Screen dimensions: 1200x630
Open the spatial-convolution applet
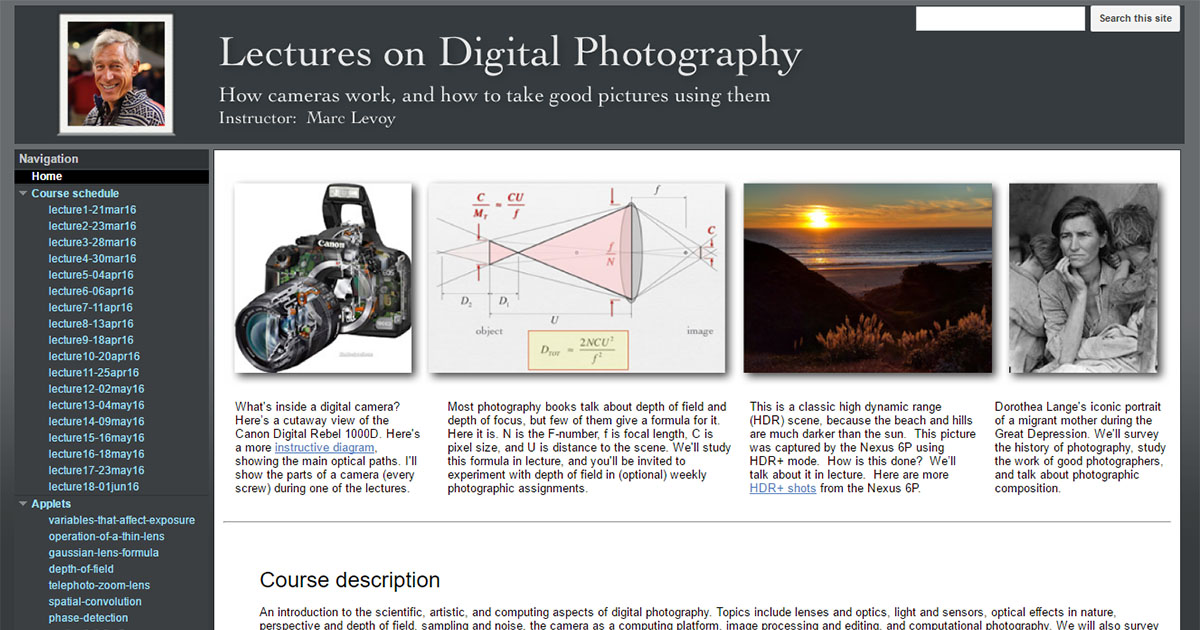point(96,601)
